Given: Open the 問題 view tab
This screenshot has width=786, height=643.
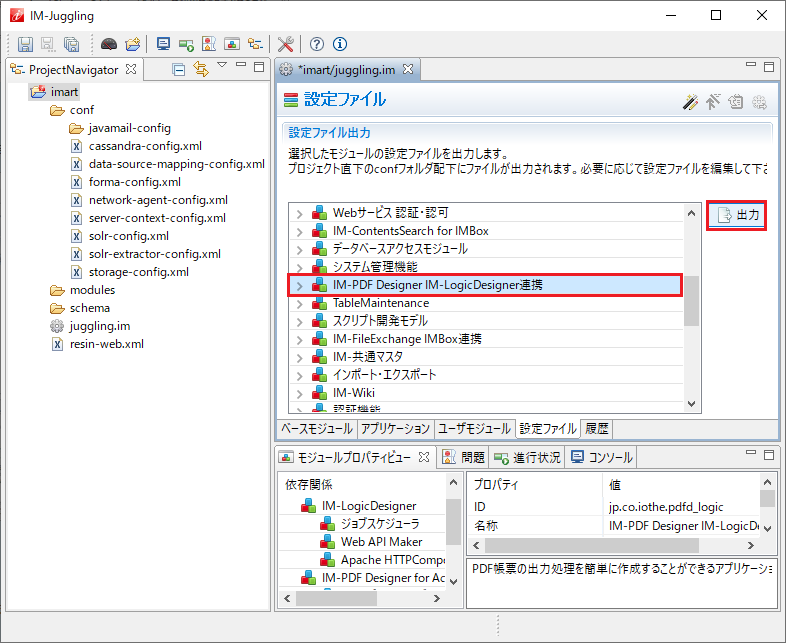Looking at the screenshot, I should point(464,457).
